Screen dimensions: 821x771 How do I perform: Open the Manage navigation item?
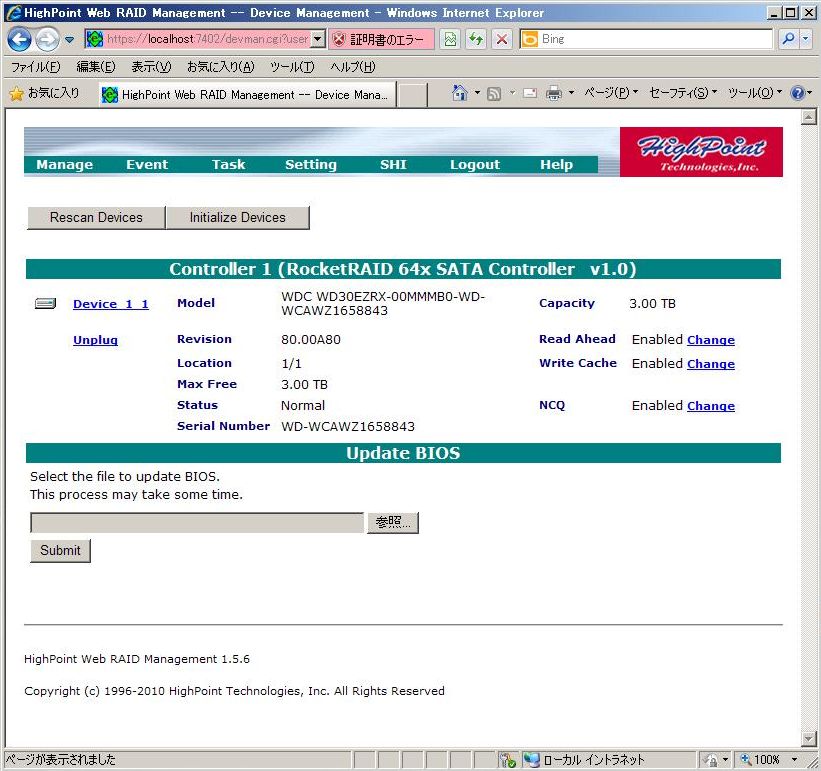(x=64, y=164)
